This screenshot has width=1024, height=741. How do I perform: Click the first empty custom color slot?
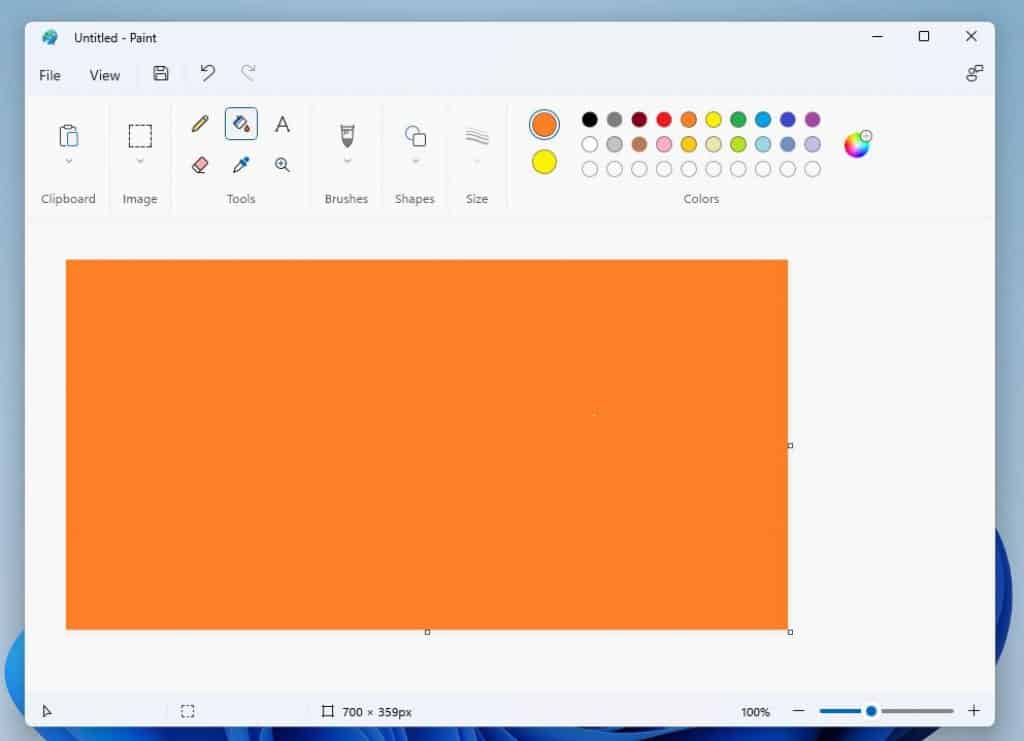[590, 169]
